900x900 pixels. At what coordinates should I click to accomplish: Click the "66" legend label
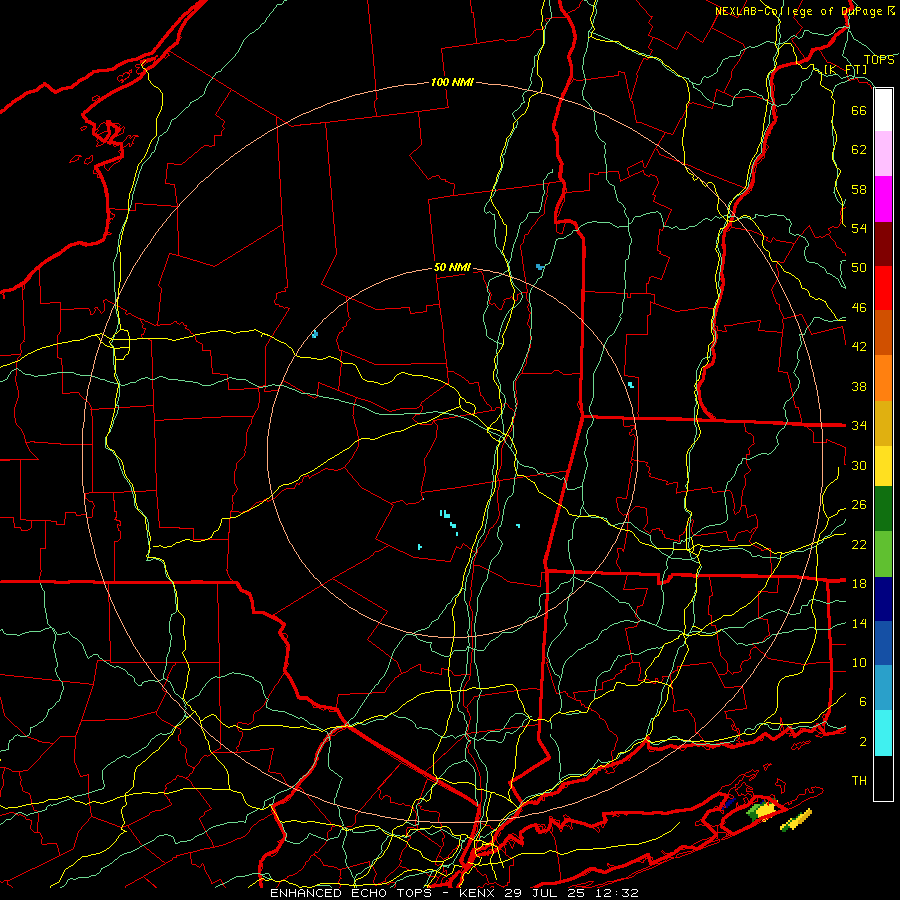pyautogui.click(x=859, y=110)
